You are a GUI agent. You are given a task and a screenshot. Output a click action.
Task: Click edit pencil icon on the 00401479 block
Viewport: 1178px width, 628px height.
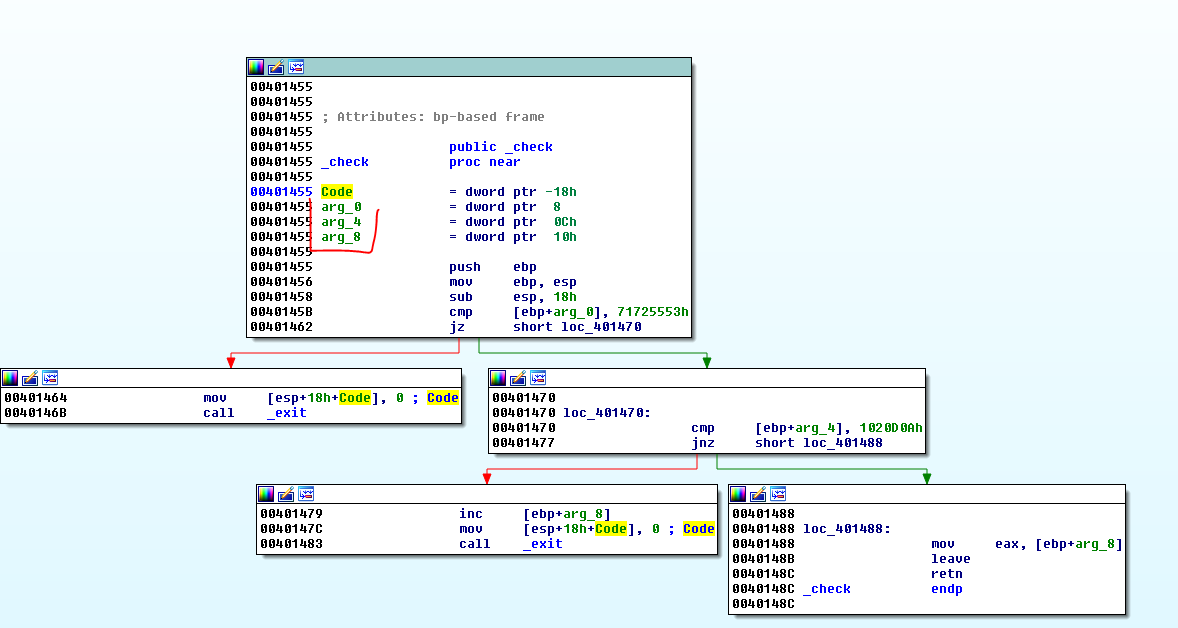[x=286, y=494]
